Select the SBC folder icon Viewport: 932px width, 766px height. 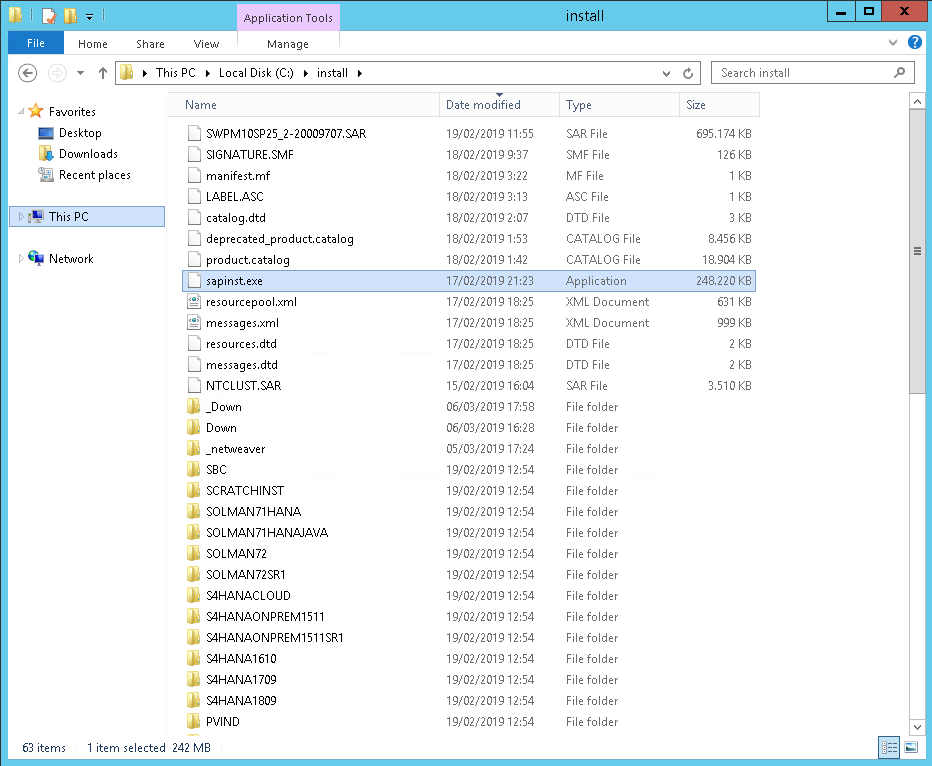coord(194,469)
